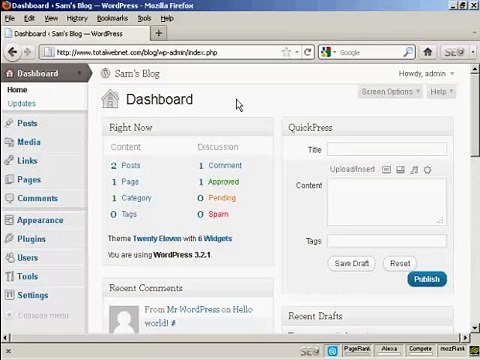Expand the Screen Options panel
Viewport: 480px width, 360px height.
[x=390, y=92]
